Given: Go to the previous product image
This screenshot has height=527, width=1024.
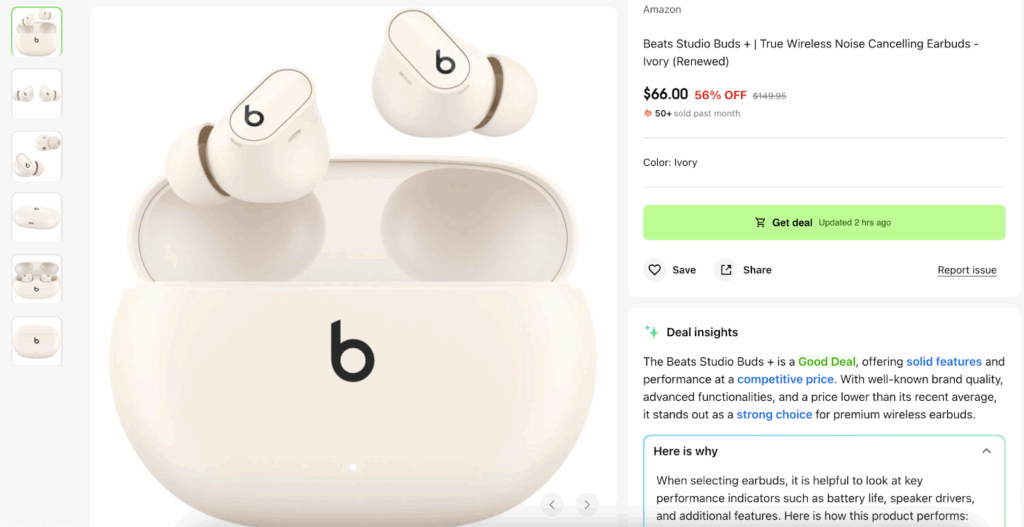Looking at the screenshot, I should (x=553, y=505).
